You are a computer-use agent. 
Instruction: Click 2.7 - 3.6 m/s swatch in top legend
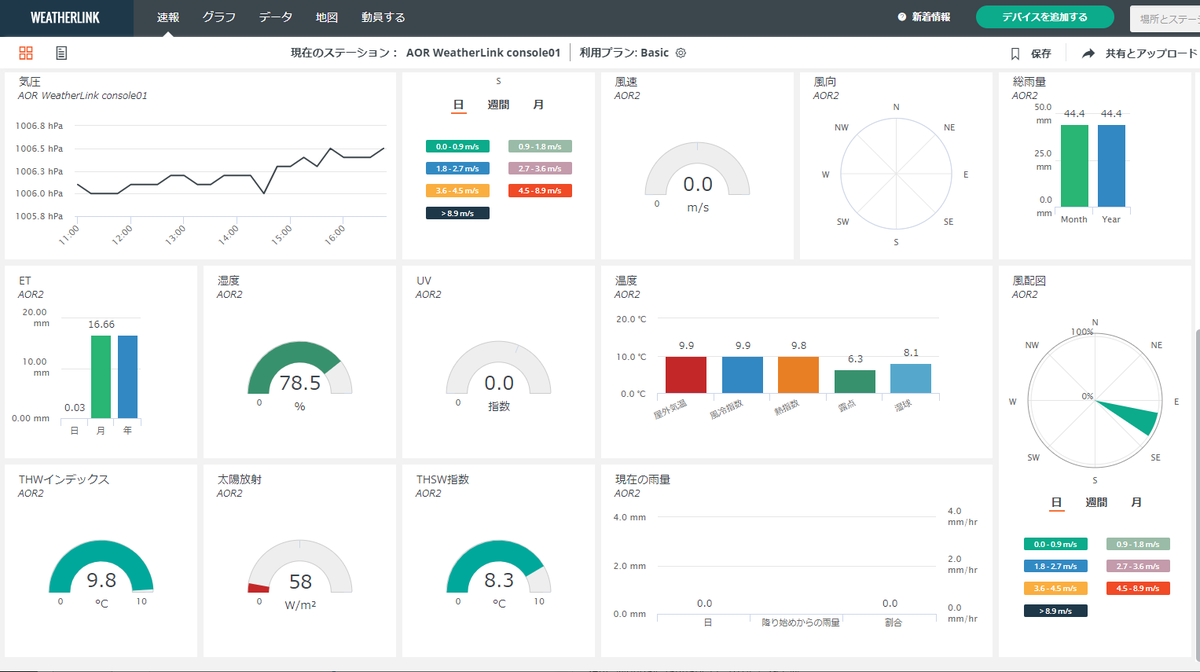click(x=540, y=168)
